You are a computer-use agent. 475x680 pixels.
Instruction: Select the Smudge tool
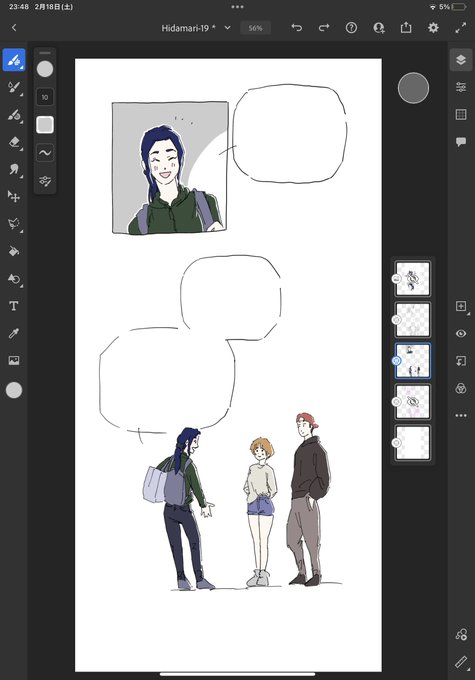click(14, 169)
